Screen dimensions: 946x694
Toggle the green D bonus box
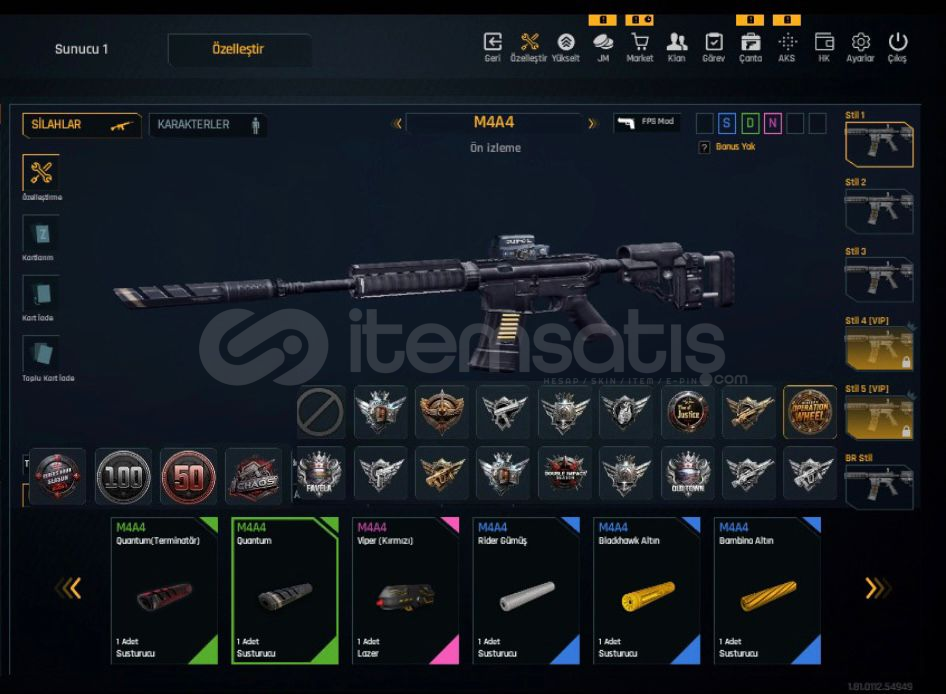pyautogui.click(x=750, y=123)
